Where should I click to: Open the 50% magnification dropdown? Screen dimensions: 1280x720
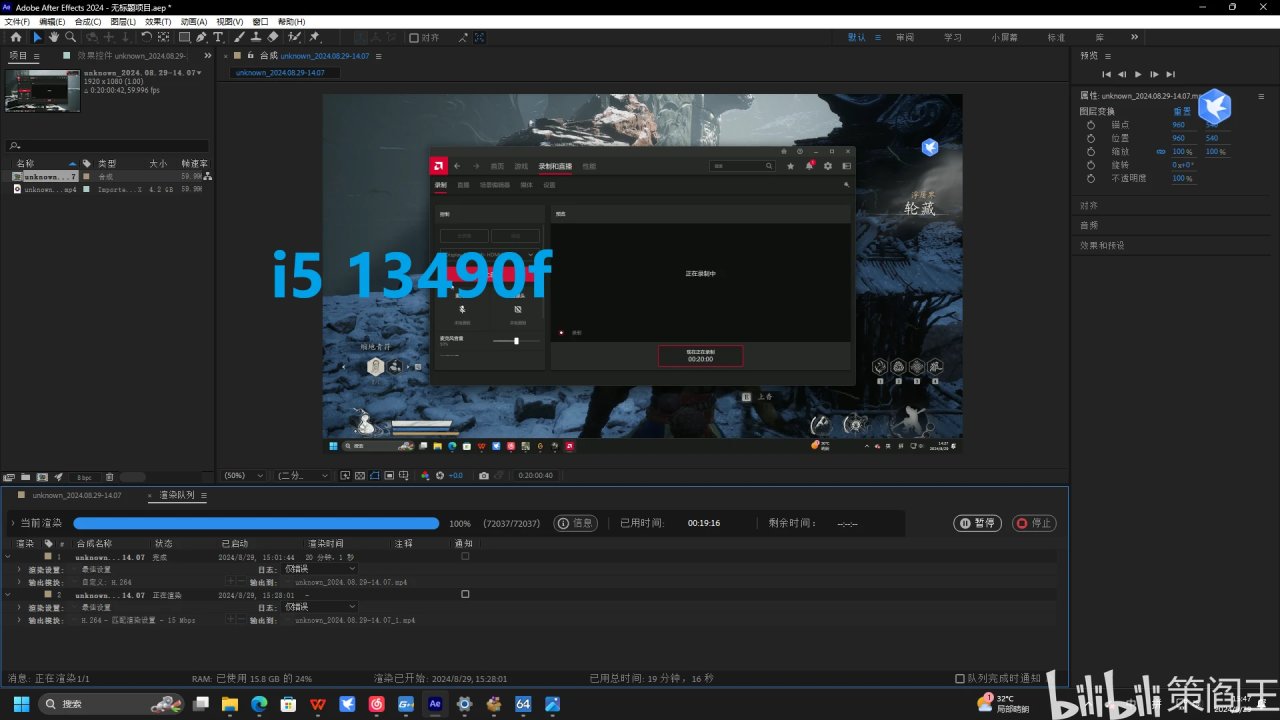(x=243, y=476)
